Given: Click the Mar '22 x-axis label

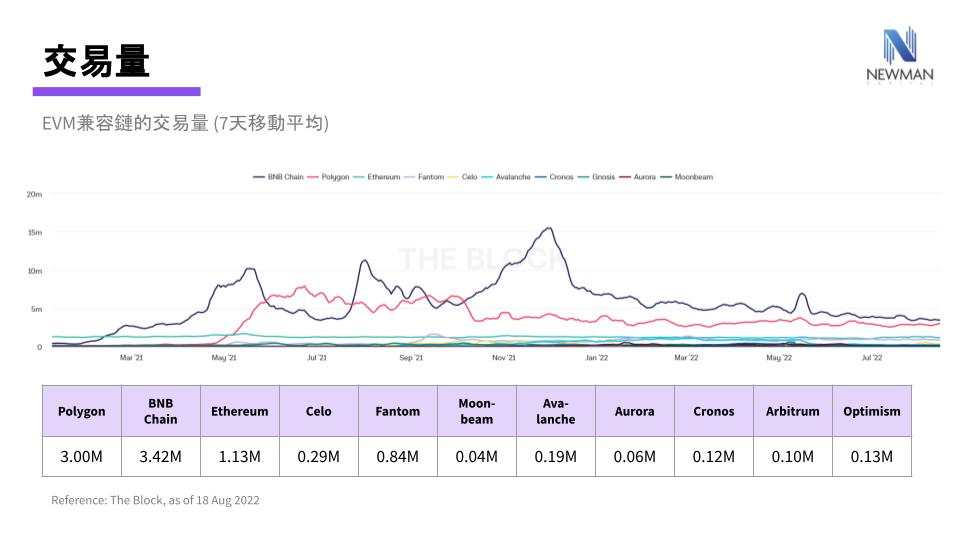Looking at the screenshot, I should click(x=686, y=358).
